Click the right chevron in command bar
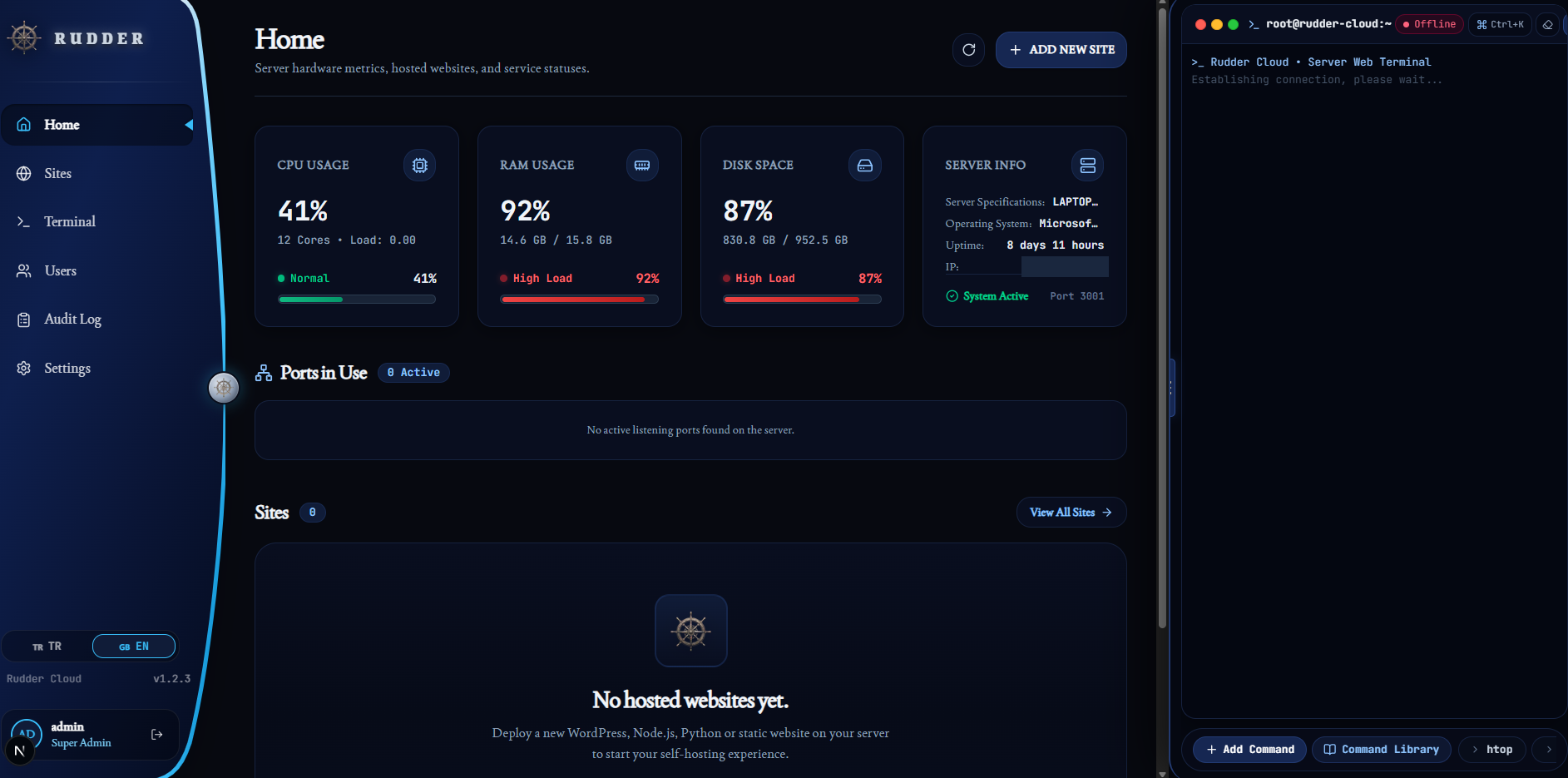 pyautogui.click(x=1549, y=750)
